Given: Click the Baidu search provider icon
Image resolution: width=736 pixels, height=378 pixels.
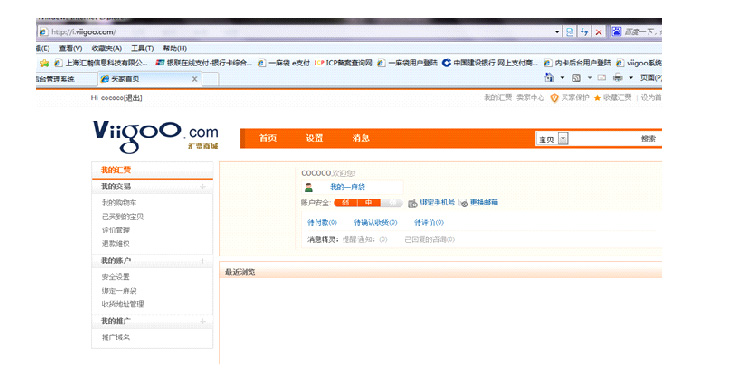Looking at the screenshot, I should (616, 31).
